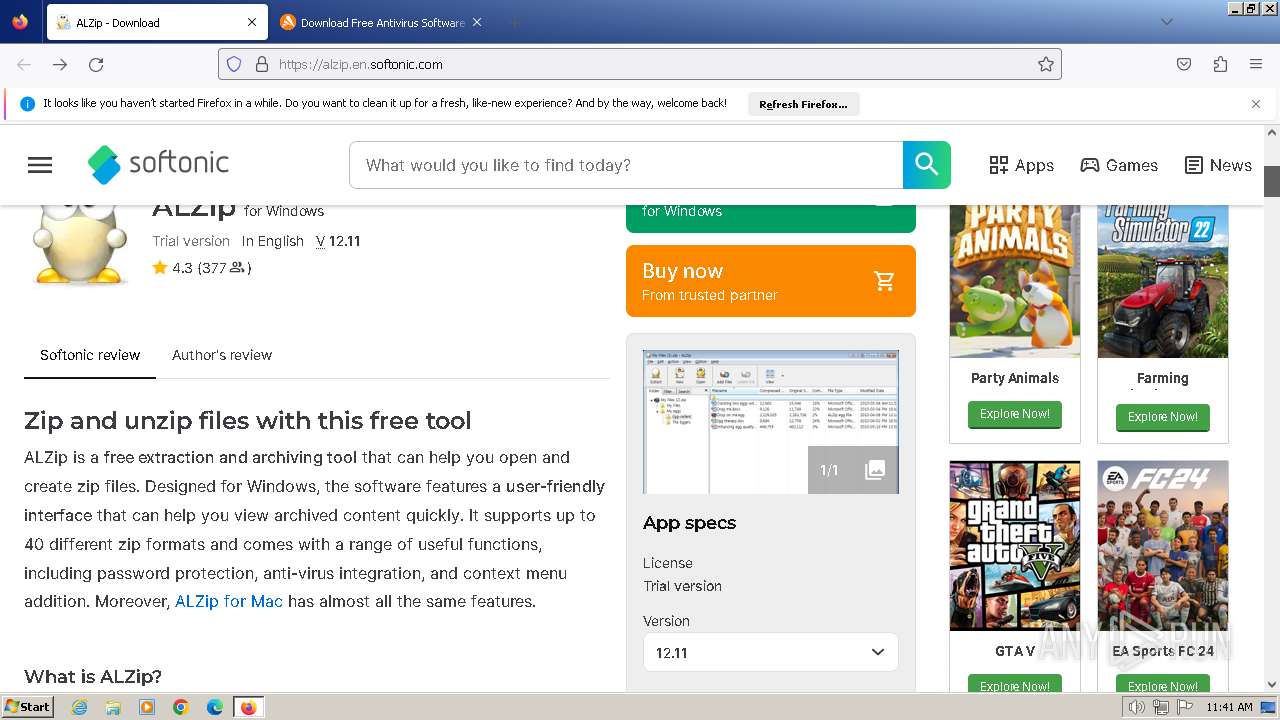This screenshot has height=720, width=1280.
Task: Click the Refresh Firefox button
Action: tap(803, 104)
